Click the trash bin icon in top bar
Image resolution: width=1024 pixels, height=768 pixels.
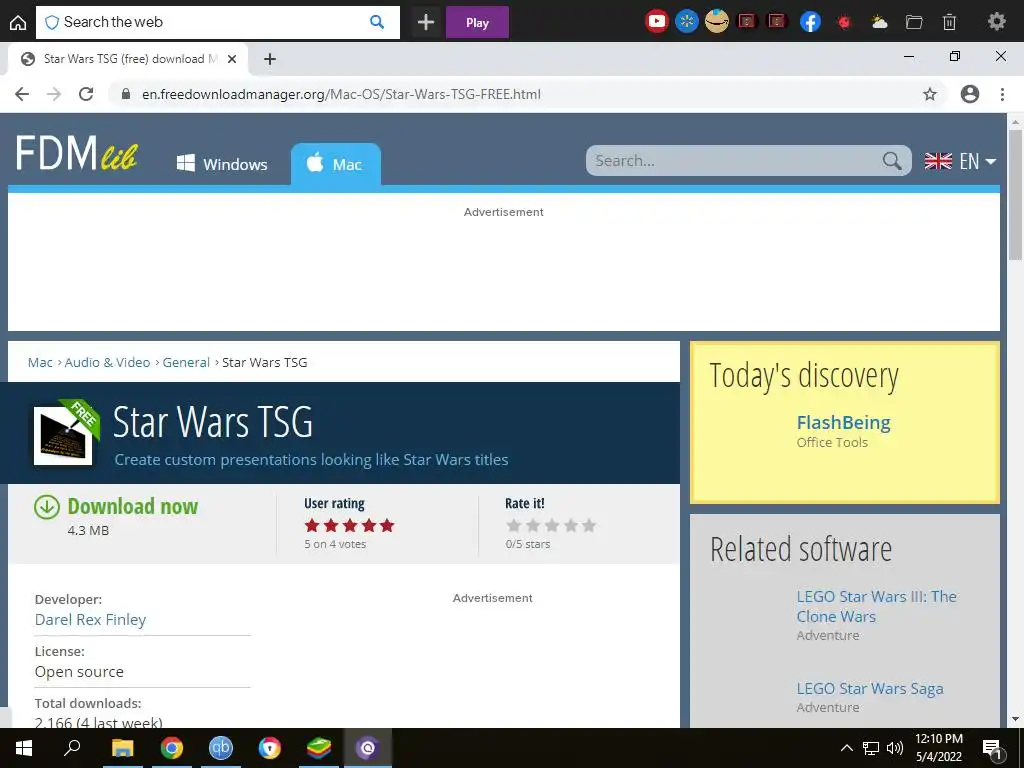pos(950,22)
